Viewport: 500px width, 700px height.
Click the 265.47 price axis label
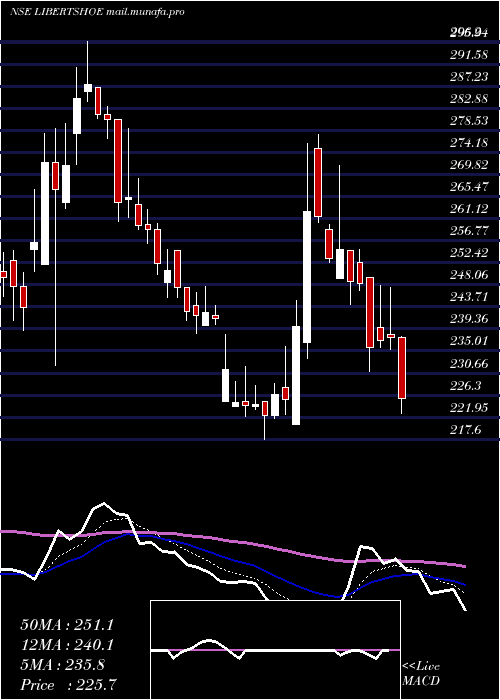click(468, 187)
